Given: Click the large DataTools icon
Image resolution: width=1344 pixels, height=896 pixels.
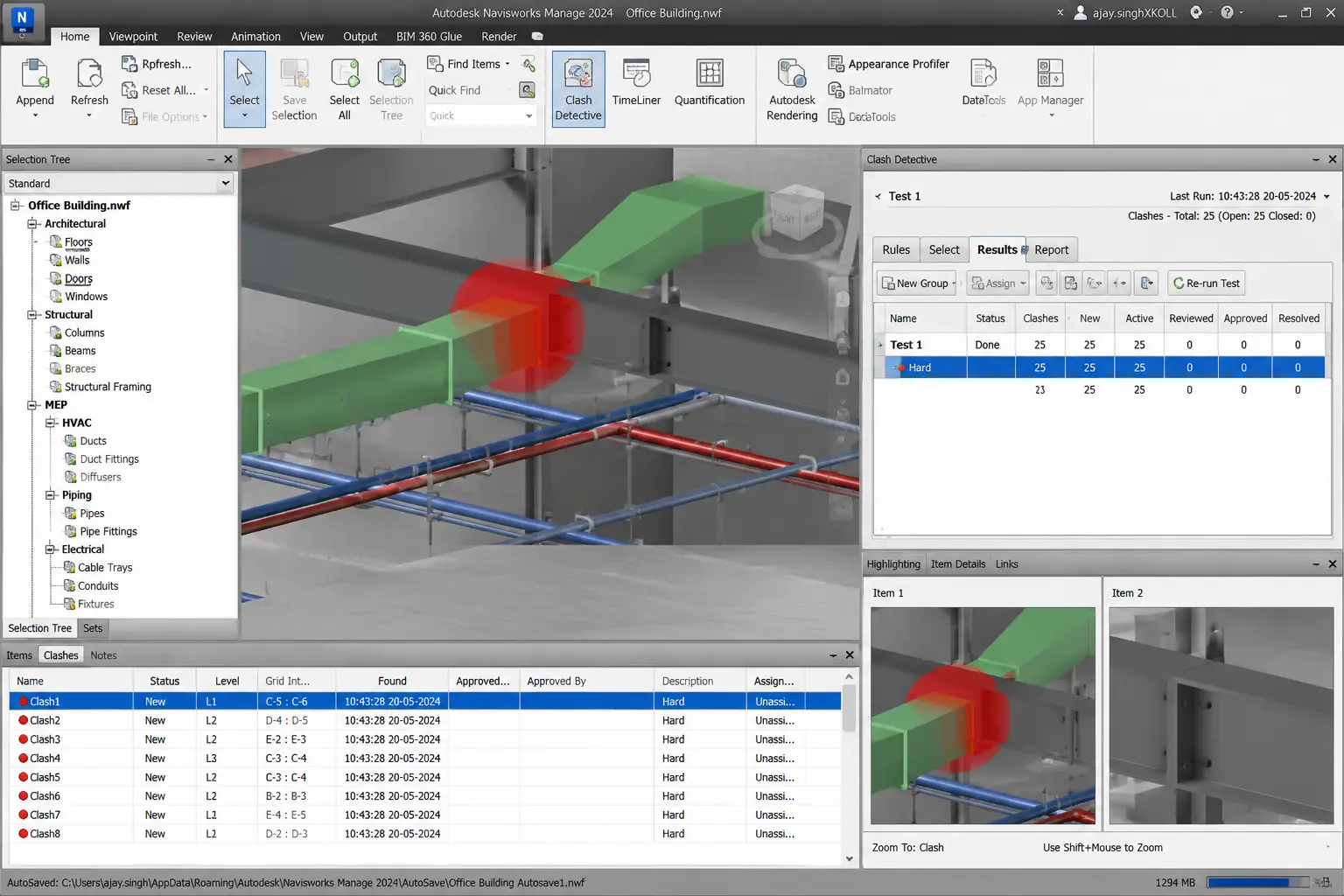Looking at the screenshot, I should [x=983, y=73].
